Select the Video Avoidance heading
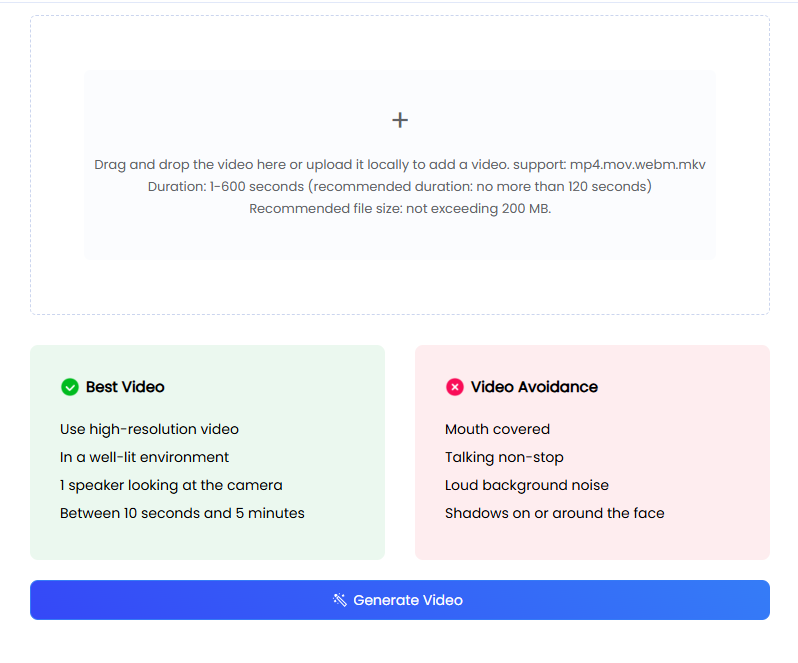Screen dimensions: 798x663 (534, 387)
